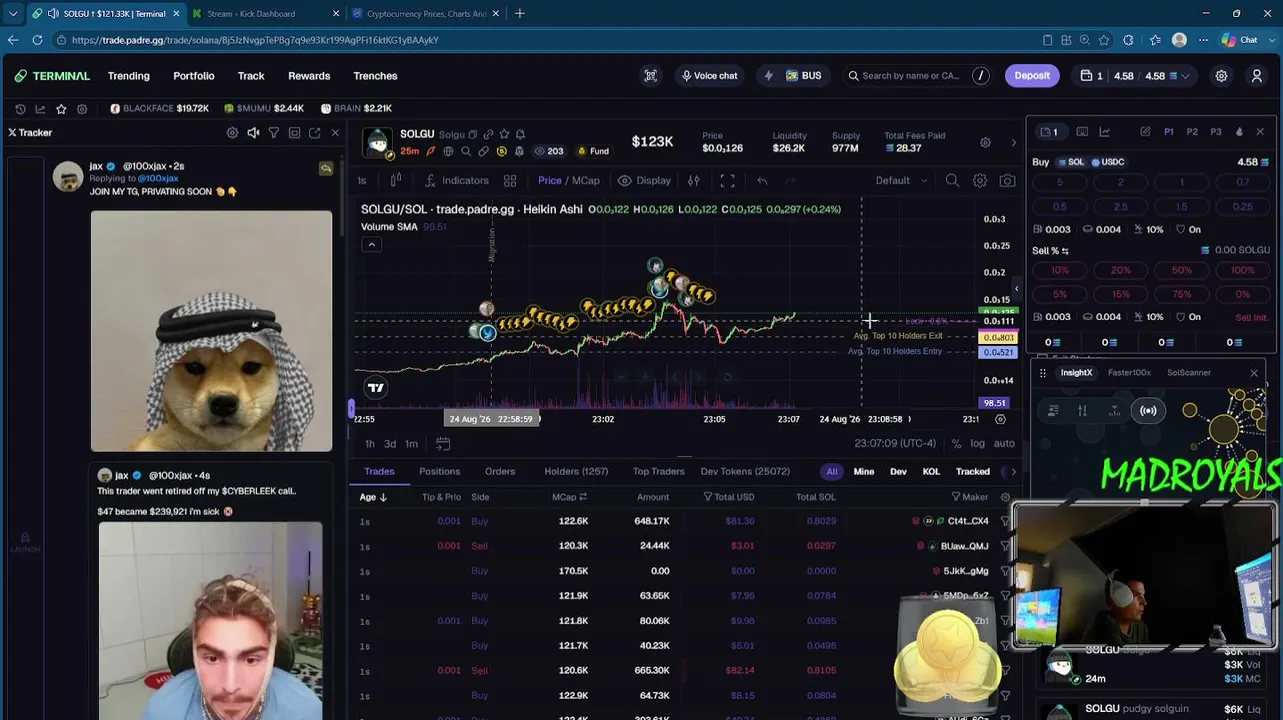The height and width of the screenshot is (720, 1283).
Task: Sell 100% of SOLGU holdings
Action: coord(1242,270)
